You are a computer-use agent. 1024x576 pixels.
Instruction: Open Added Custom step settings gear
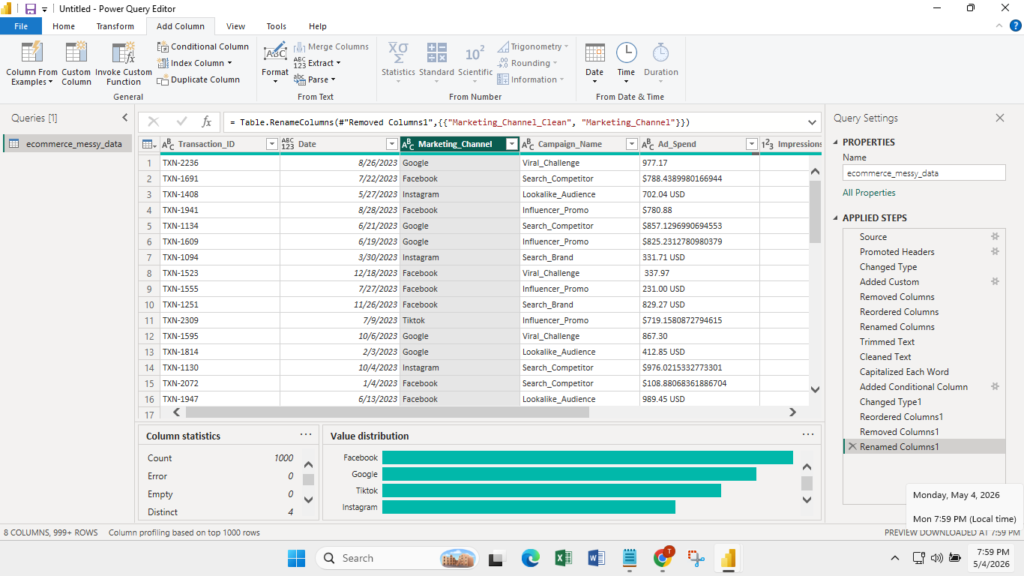[x=995, y=281]
